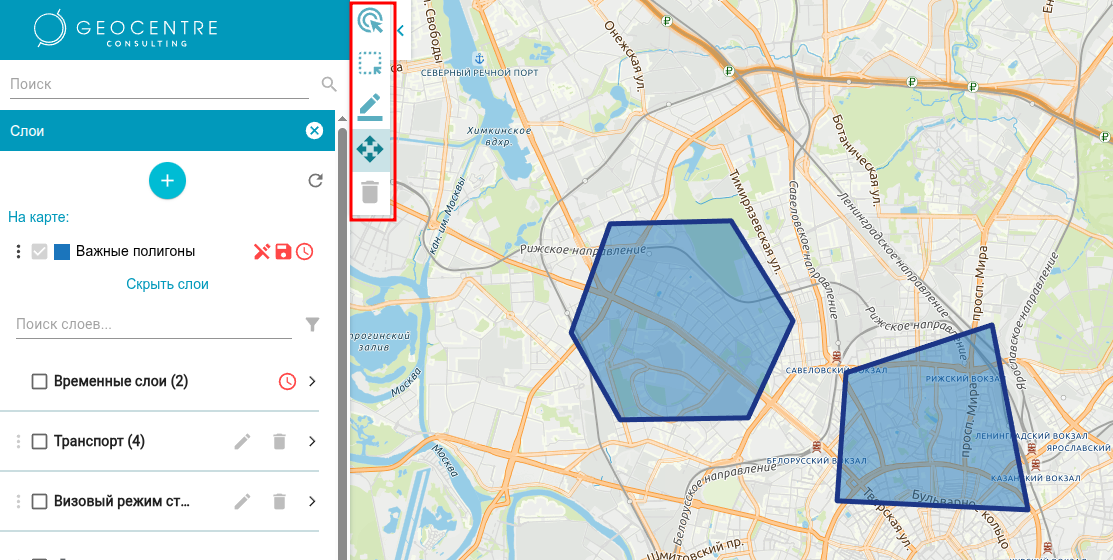Select the hexagonal polygon on the map
Screen dimensions: 1113x560
[x=681, y=319]
